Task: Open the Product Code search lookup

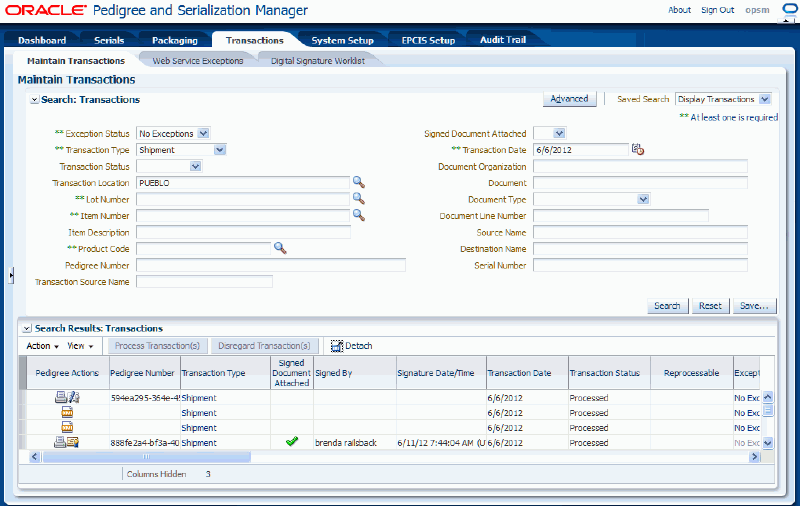Action: 280,248
